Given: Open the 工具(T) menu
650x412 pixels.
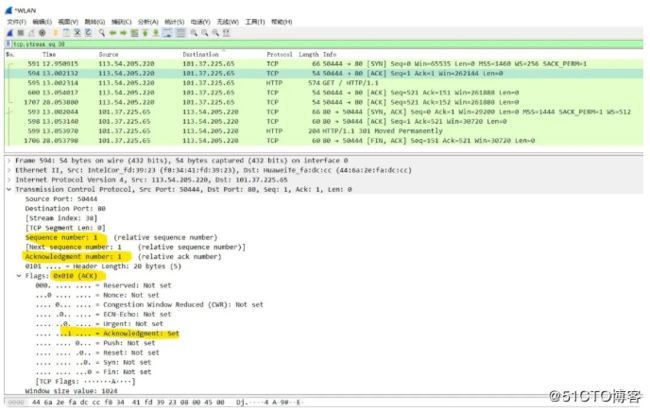Looking at the screenshot, I should pos(255,22).
